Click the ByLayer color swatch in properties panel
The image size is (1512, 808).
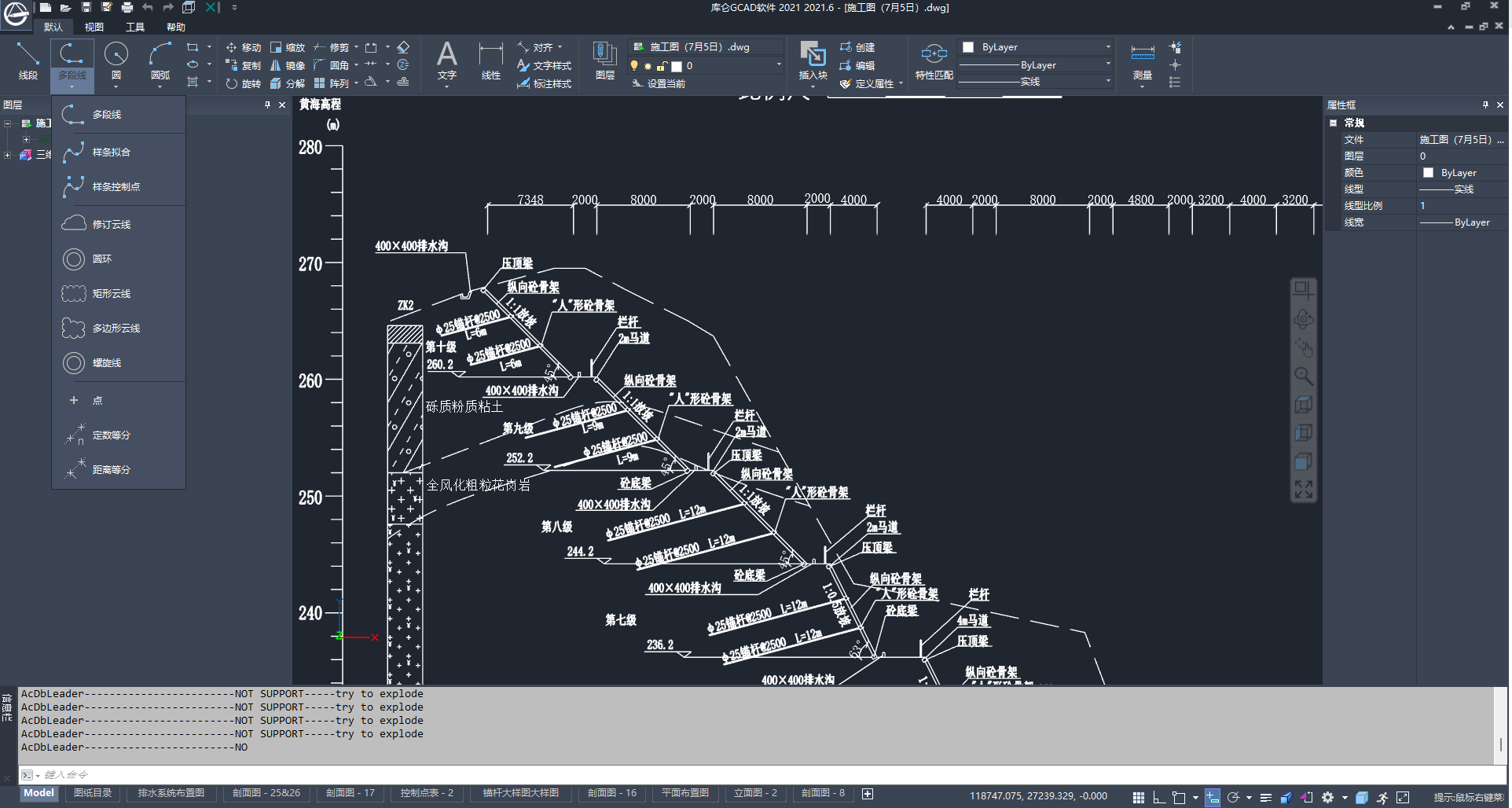pyautogui.click(x=1429, y=173)
